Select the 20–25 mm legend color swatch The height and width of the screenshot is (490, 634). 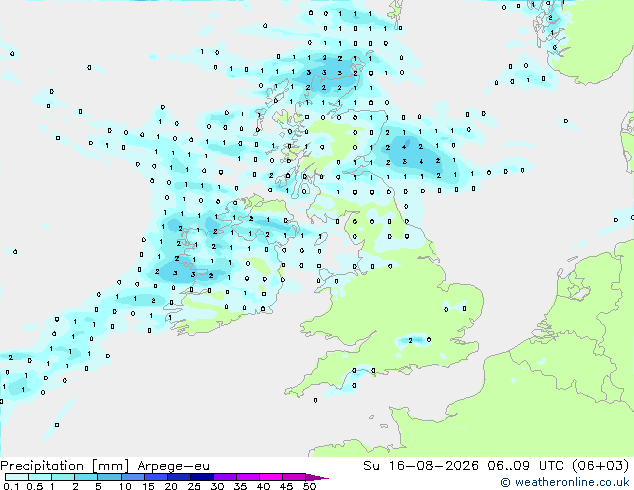[x=179, y=477]
